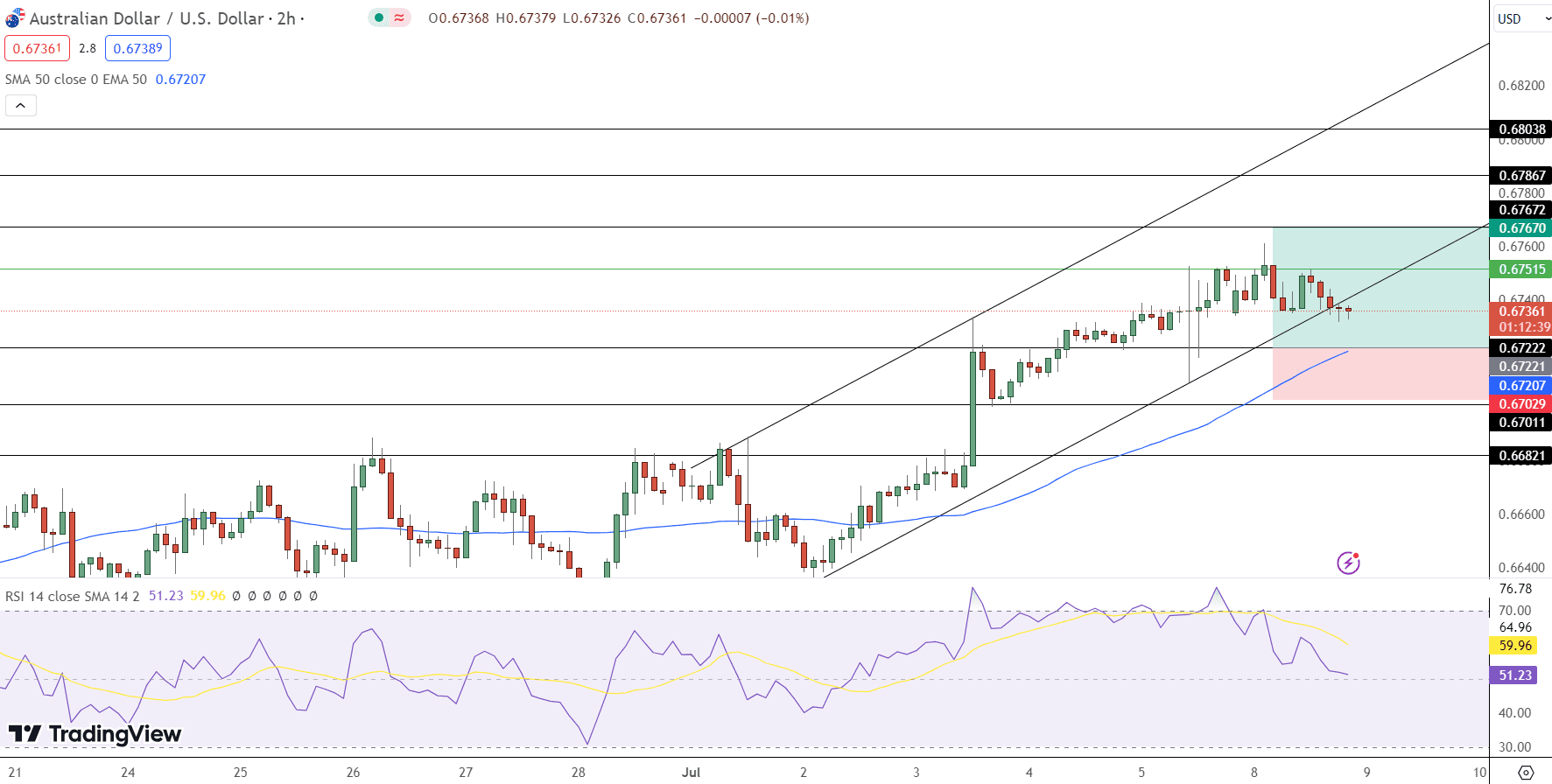This screenshot has width=1552, height=784.
Task: Click the Australian flag symbol icon
Action: (x=15, y=17)
